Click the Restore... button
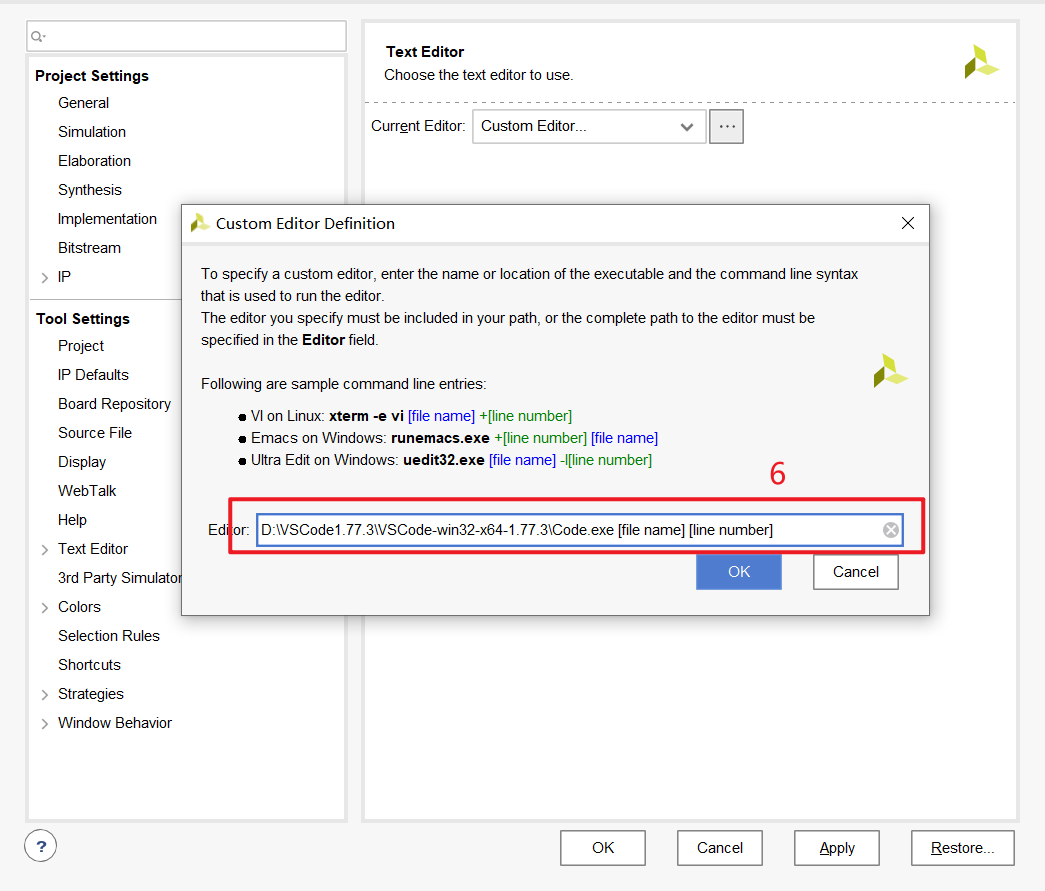The width and height of the screenshot is (1045, 891). pos(962,848)
